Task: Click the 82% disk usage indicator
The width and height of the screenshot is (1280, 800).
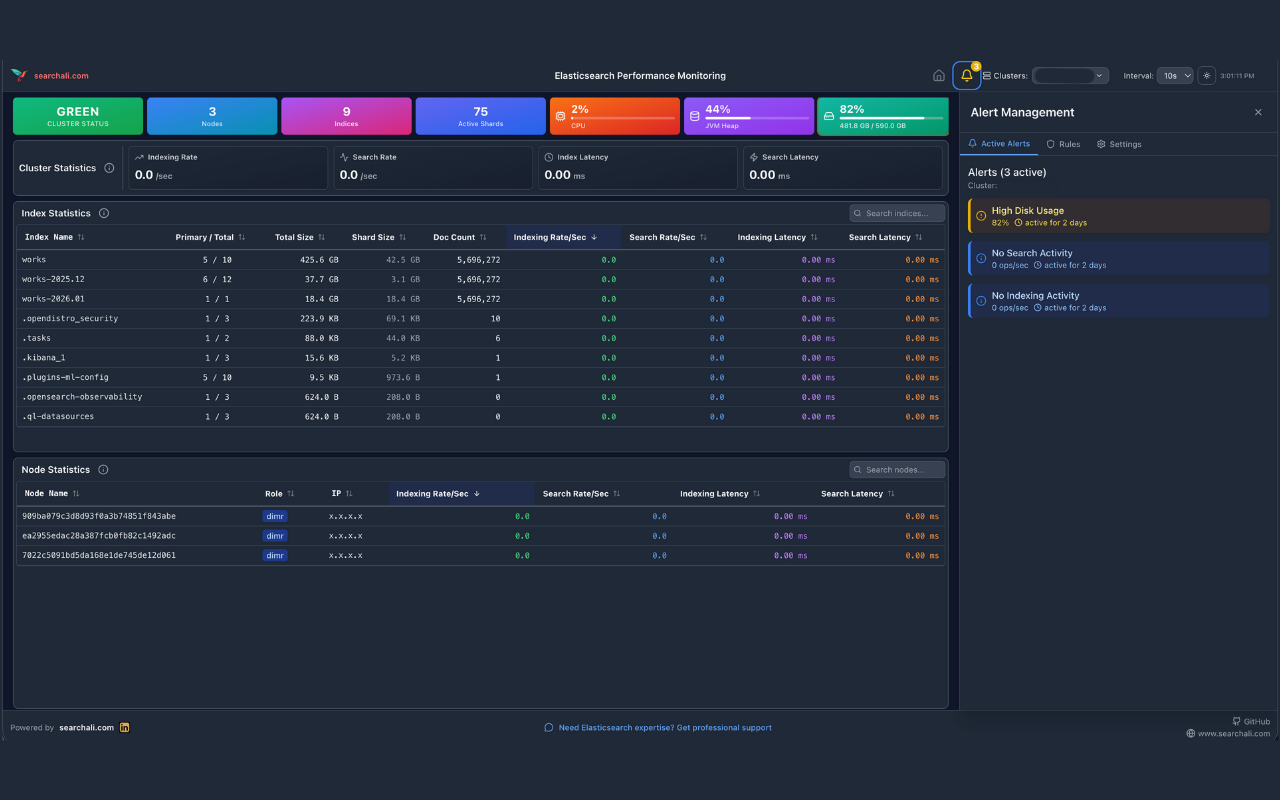Action: [883, 116]
